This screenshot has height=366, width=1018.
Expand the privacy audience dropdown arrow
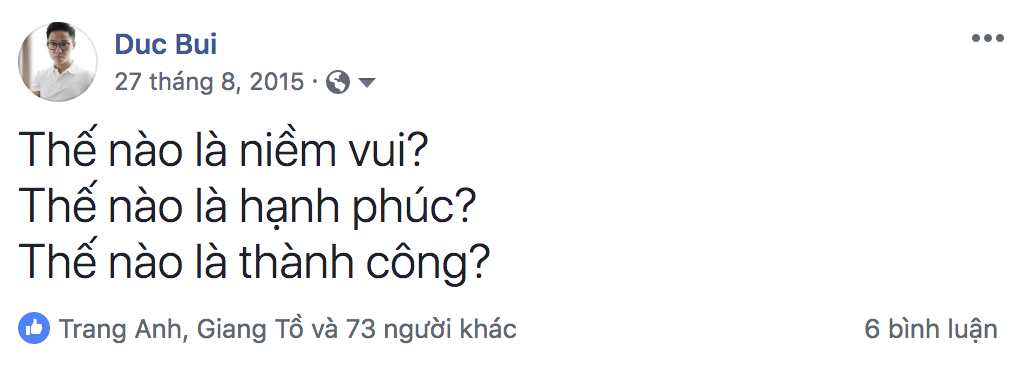click(x=367, y=82)
